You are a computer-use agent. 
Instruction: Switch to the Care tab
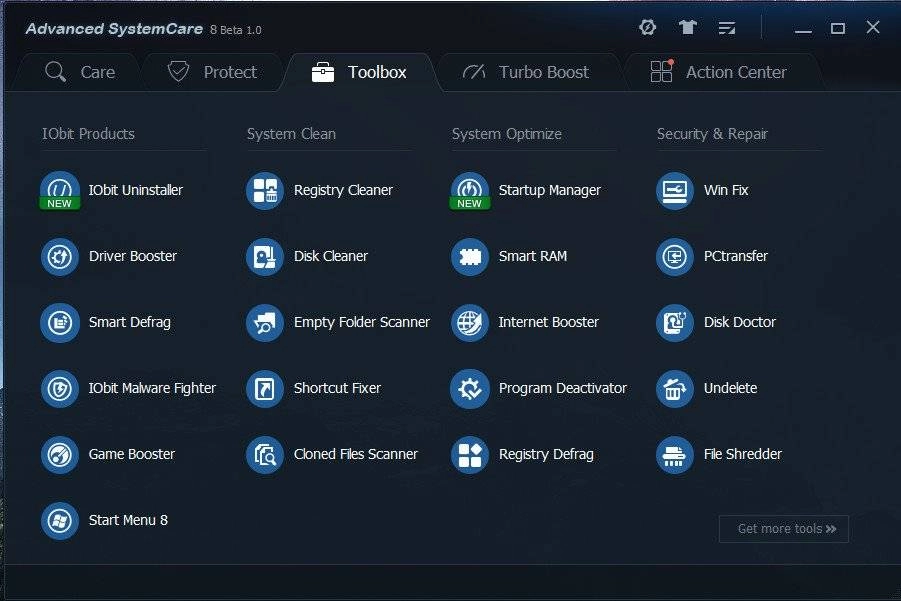pyautogui.click(x=80, y=72)
